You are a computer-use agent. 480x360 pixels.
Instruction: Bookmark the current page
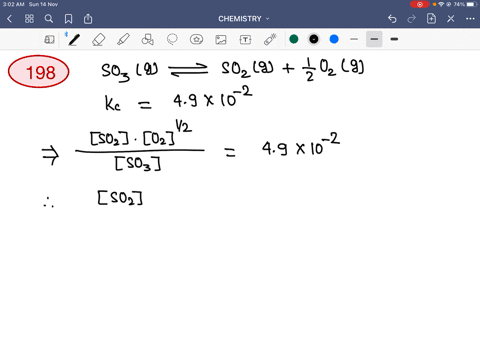[68, 19]
